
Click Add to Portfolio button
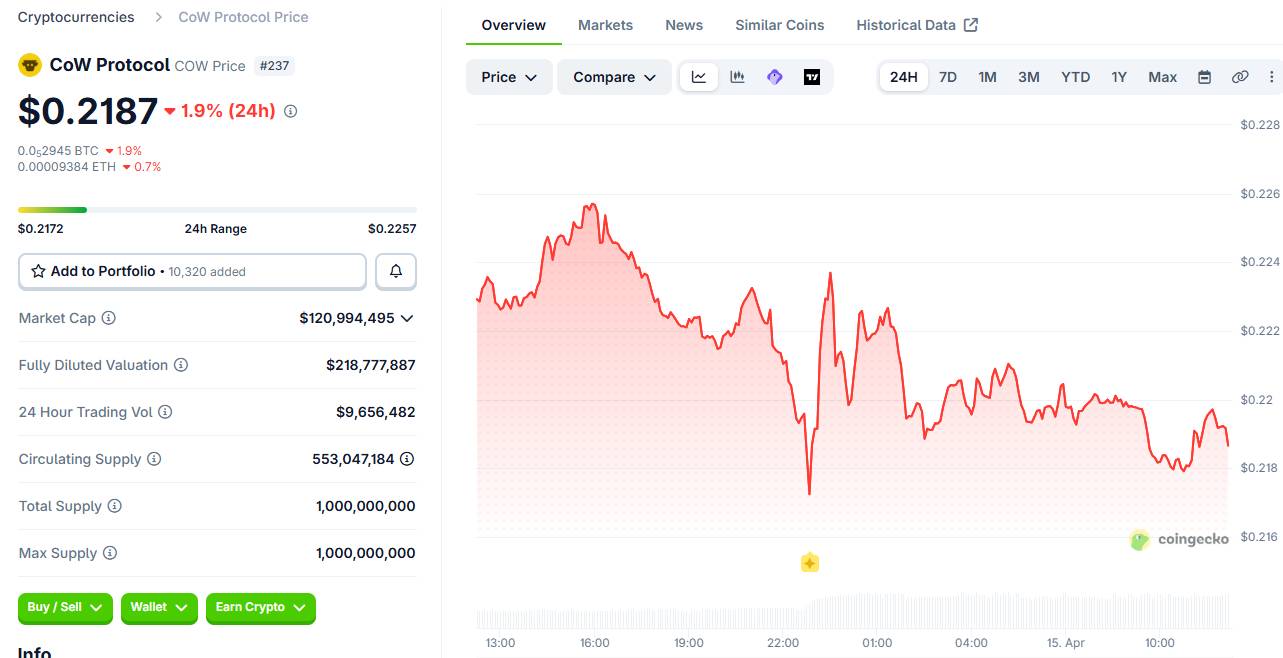pos(192,271)
